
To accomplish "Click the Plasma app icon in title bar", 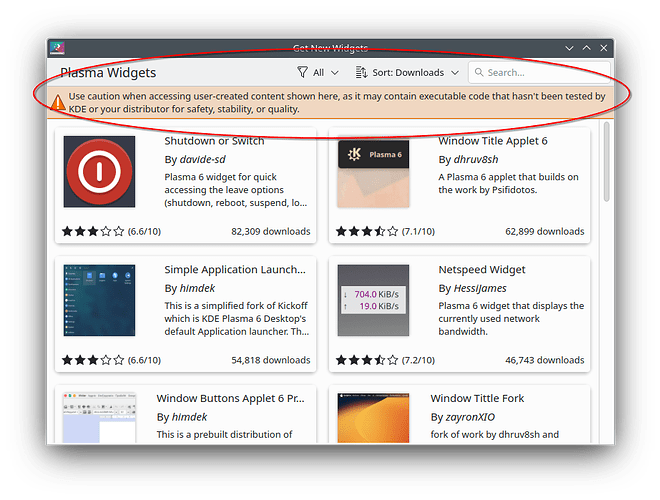I will click(57, 48).
